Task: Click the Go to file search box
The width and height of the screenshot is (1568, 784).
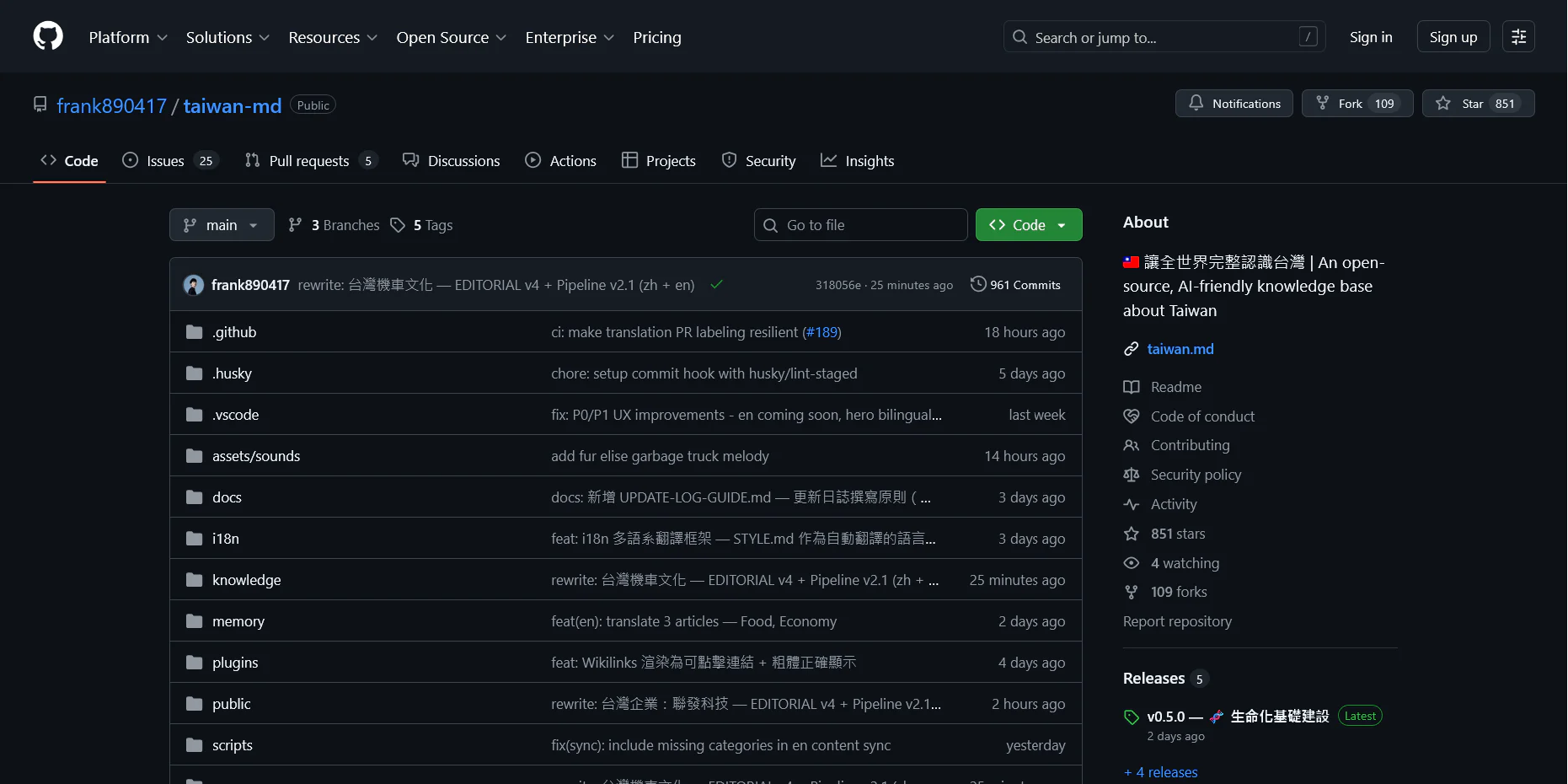Action: (861, 225)
